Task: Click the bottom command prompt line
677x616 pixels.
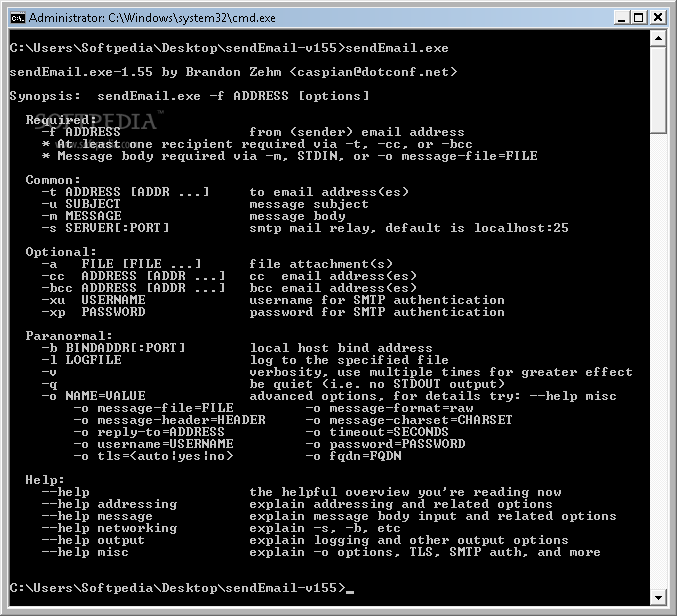Action: [x=181, y=588]
